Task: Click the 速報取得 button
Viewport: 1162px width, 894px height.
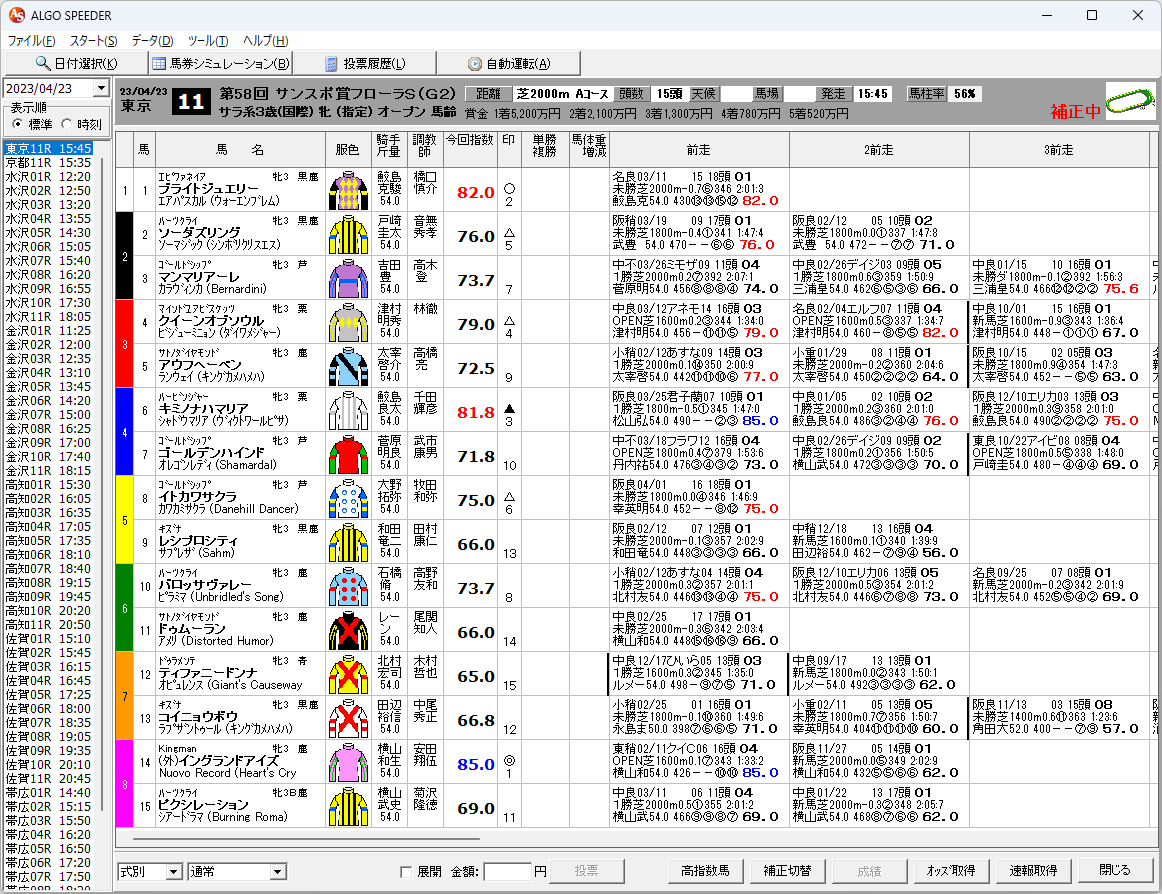Action: pyautogui.click(x=1034, y=871)
